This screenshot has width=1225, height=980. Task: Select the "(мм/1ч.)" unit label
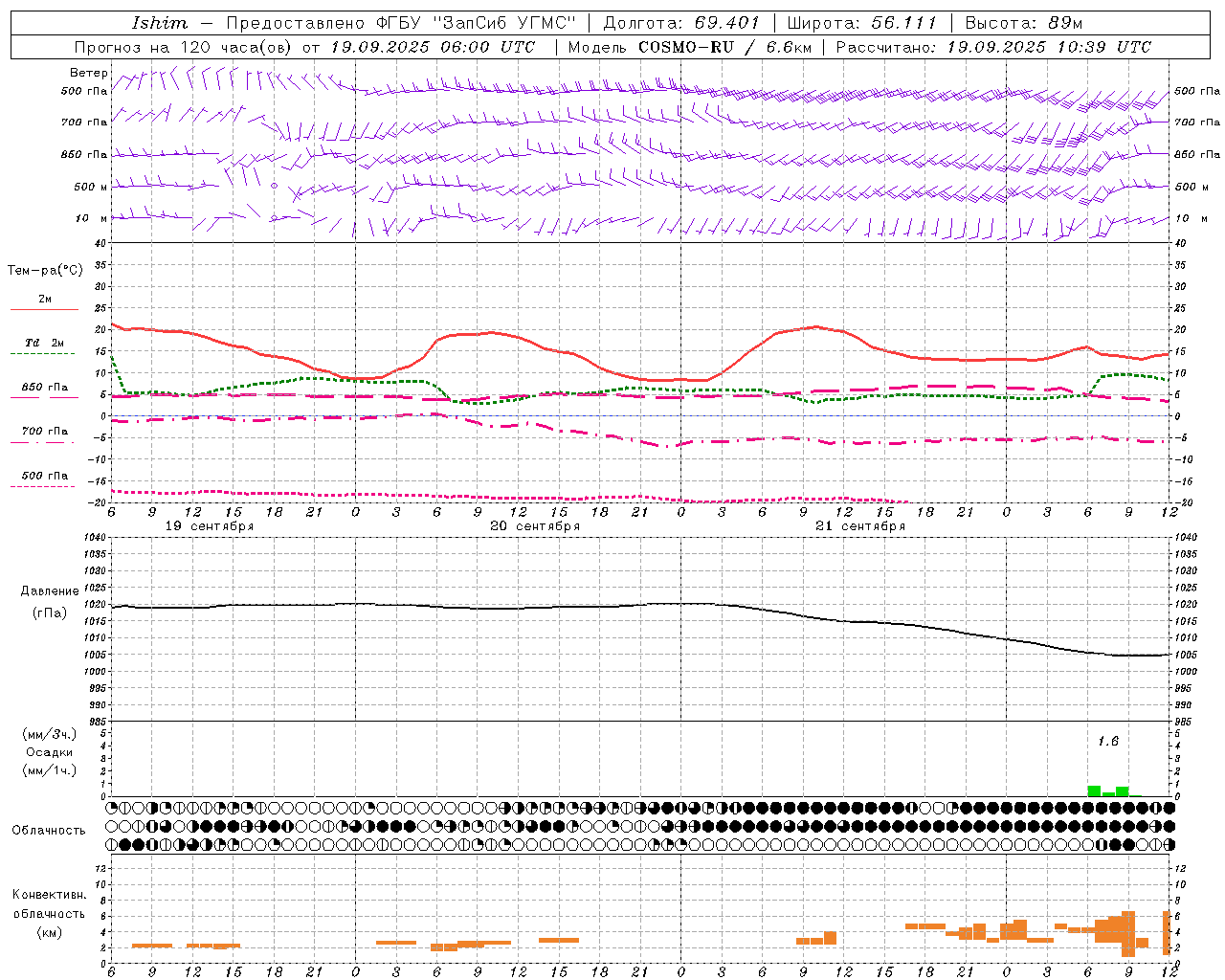50,770
